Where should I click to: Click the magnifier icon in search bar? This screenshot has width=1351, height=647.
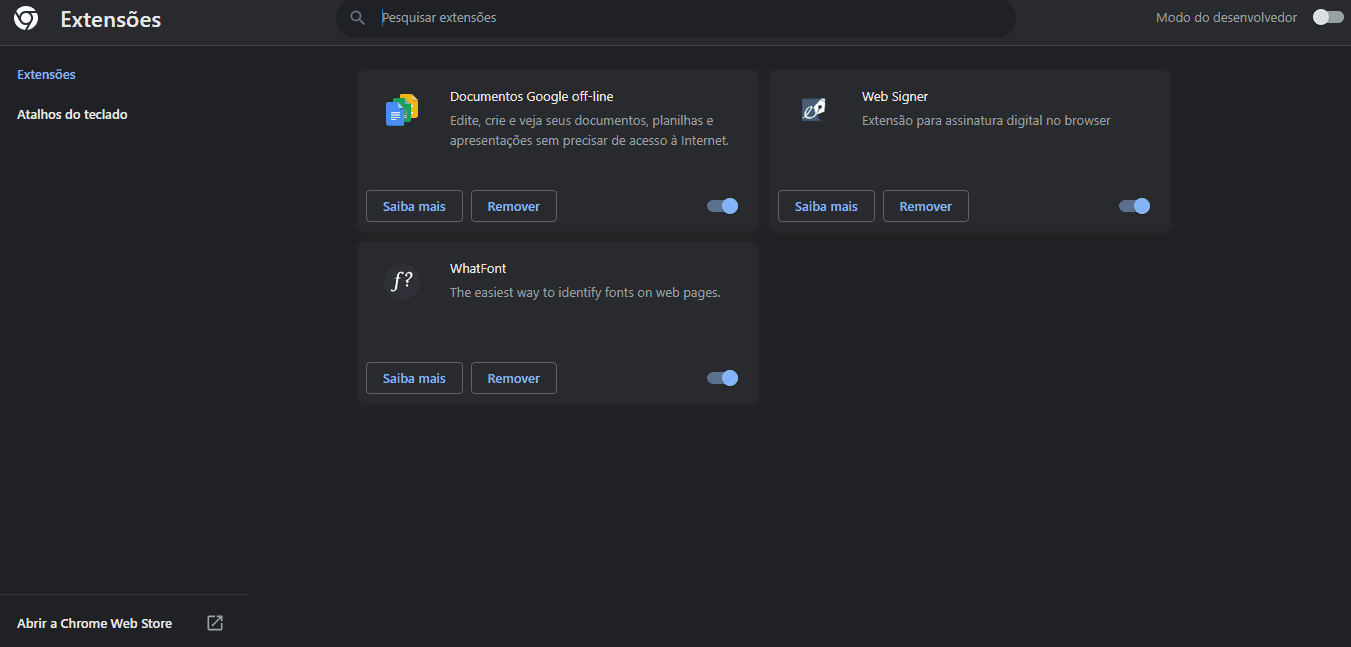(x=357, y=18)
